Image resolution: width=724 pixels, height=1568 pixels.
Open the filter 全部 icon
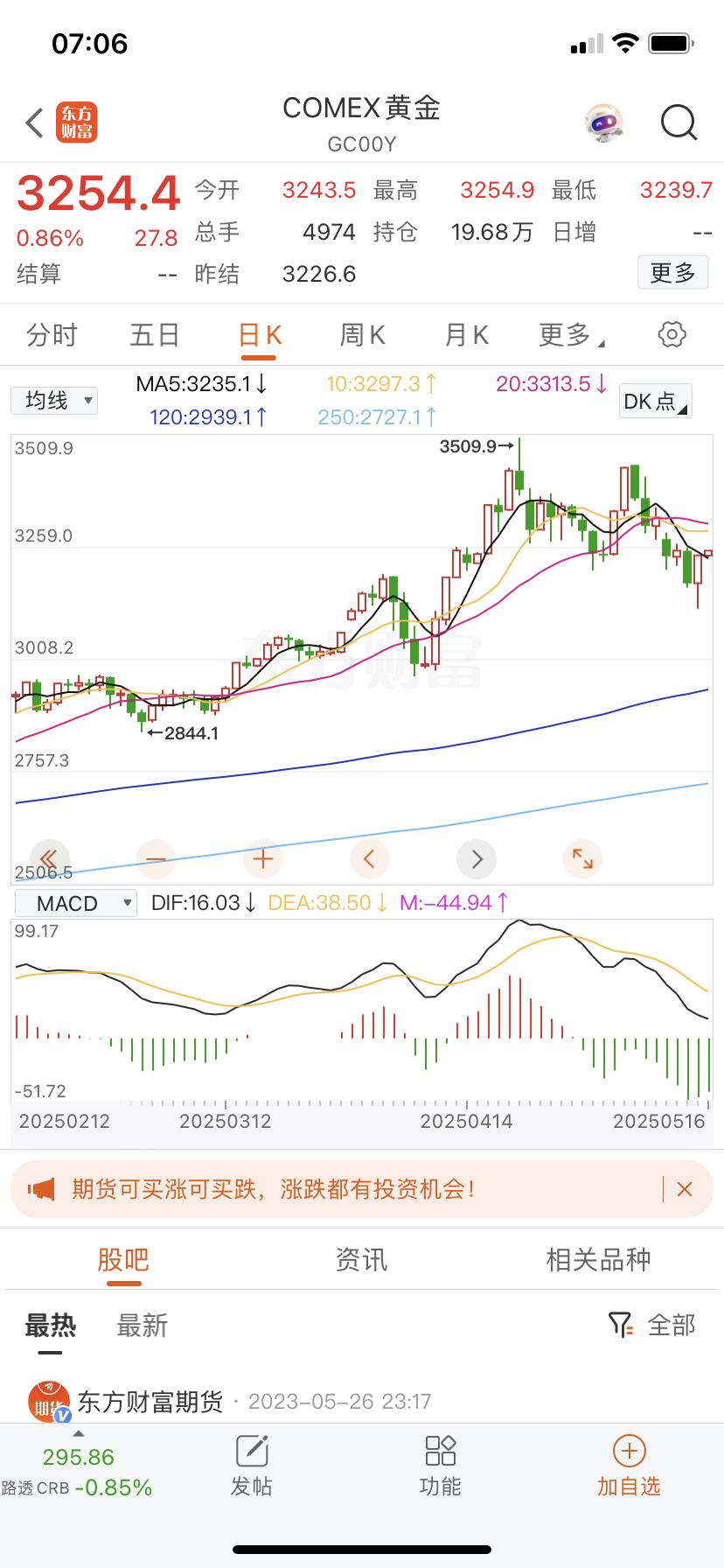(x=620, y=1325)
